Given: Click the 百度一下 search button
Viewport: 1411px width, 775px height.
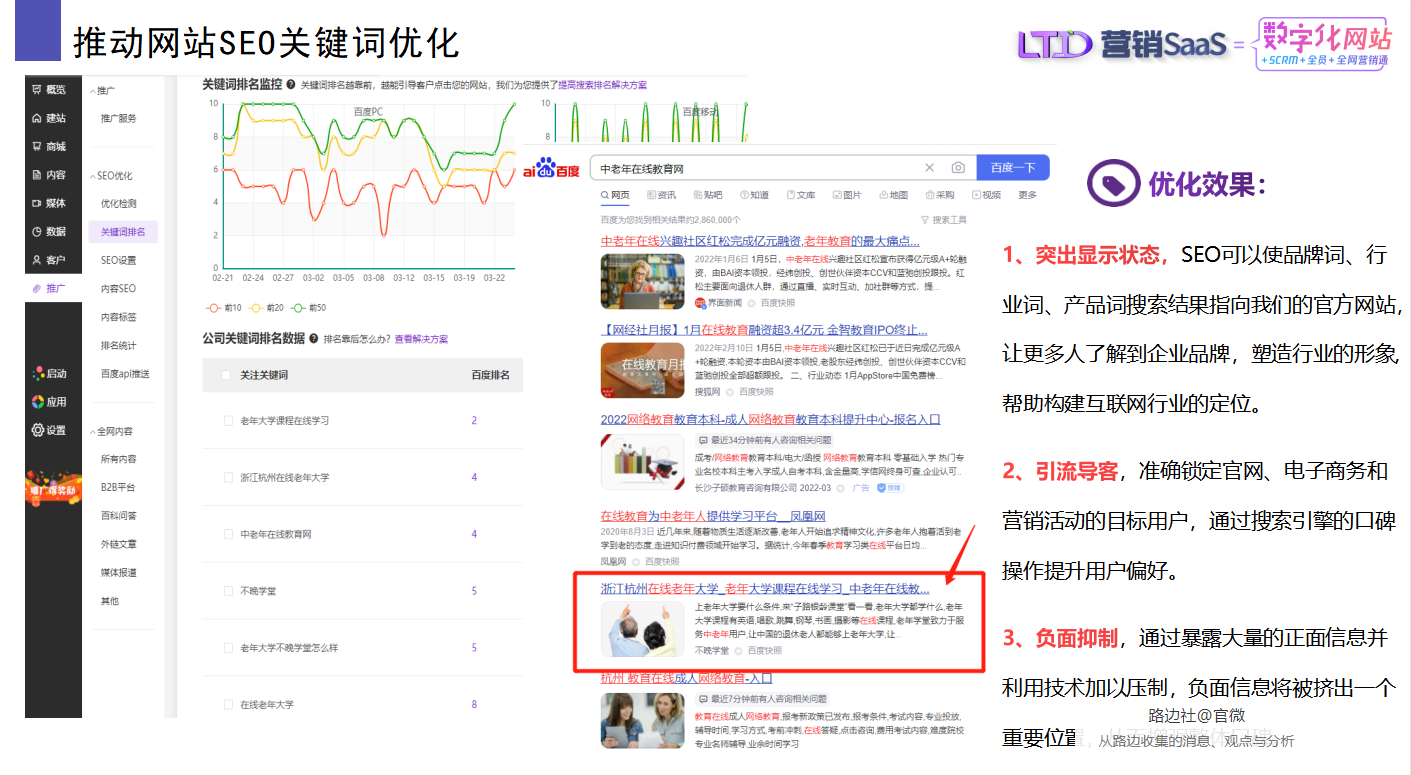Looking at the screenshot, I should tap(1013, 168).
